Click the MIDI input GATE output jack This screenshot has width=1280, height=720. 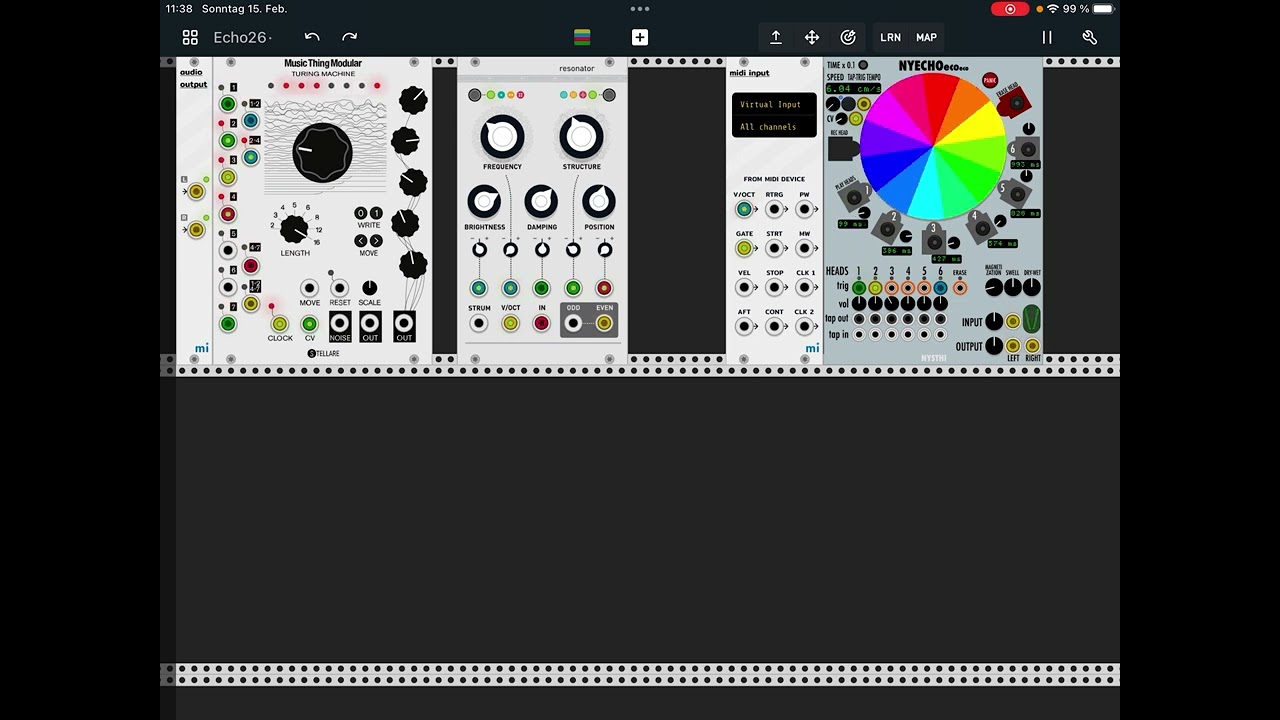coord(744,248)
